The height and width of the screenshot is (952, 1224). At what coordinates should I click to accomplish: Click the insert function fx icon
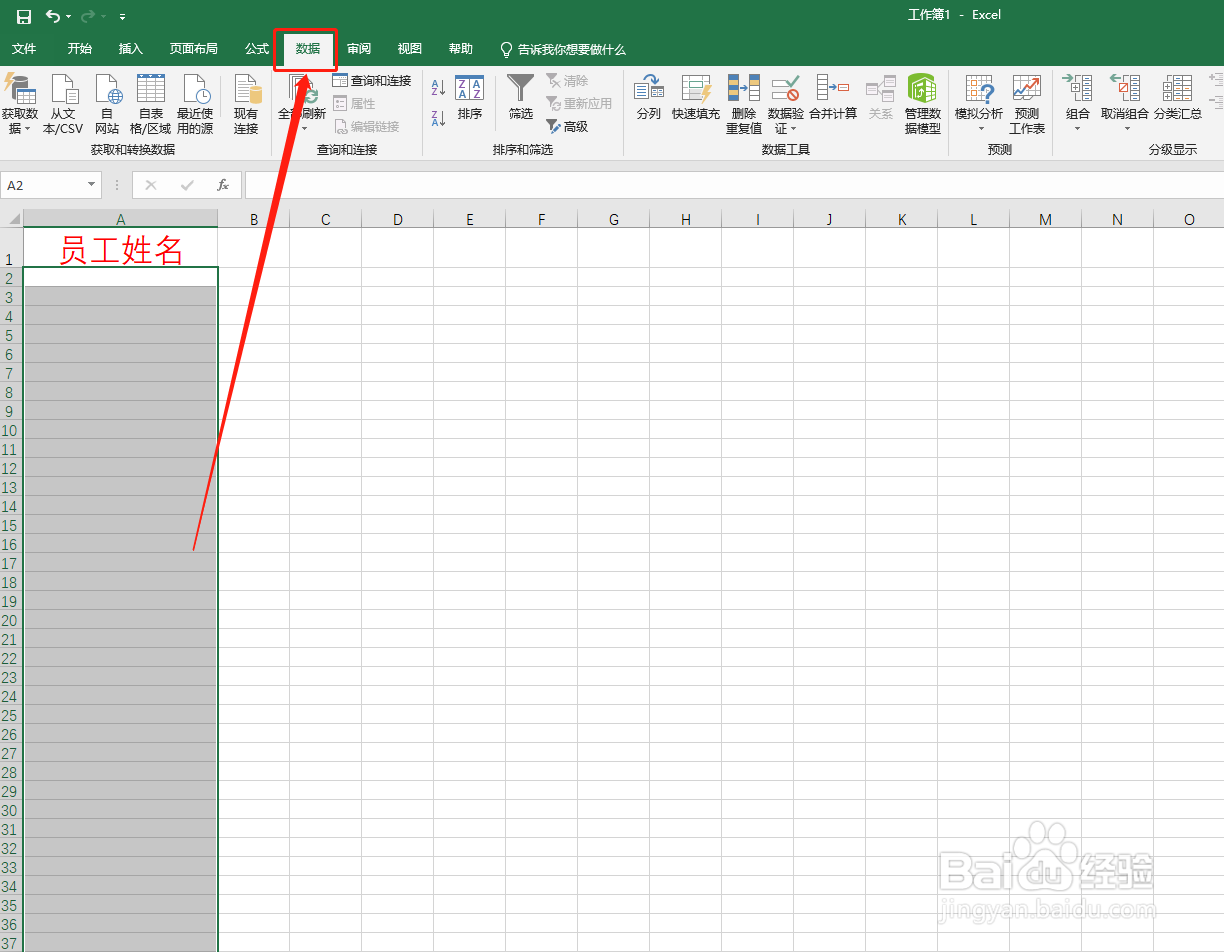tap(223, 185)
